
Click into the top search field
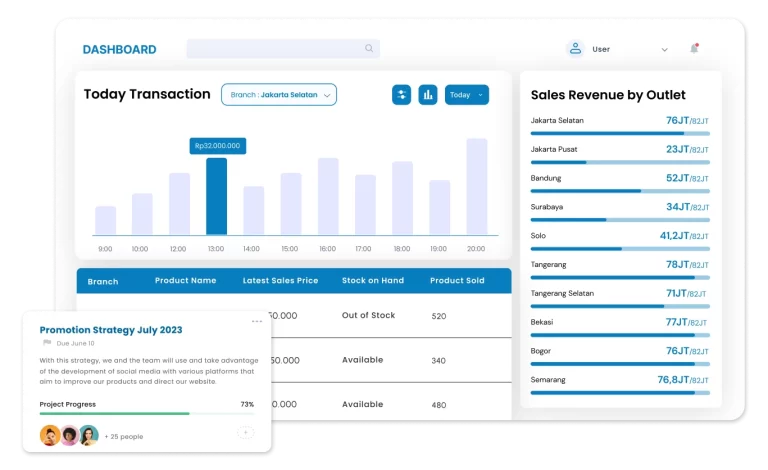[275, 48]
